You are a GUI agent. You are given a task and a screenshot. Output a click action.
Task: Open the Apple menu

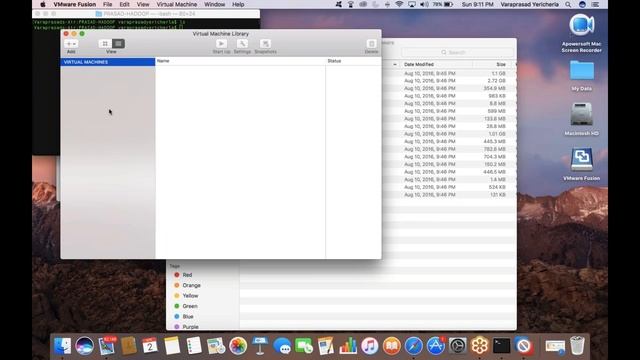click(x=43, y=4)
